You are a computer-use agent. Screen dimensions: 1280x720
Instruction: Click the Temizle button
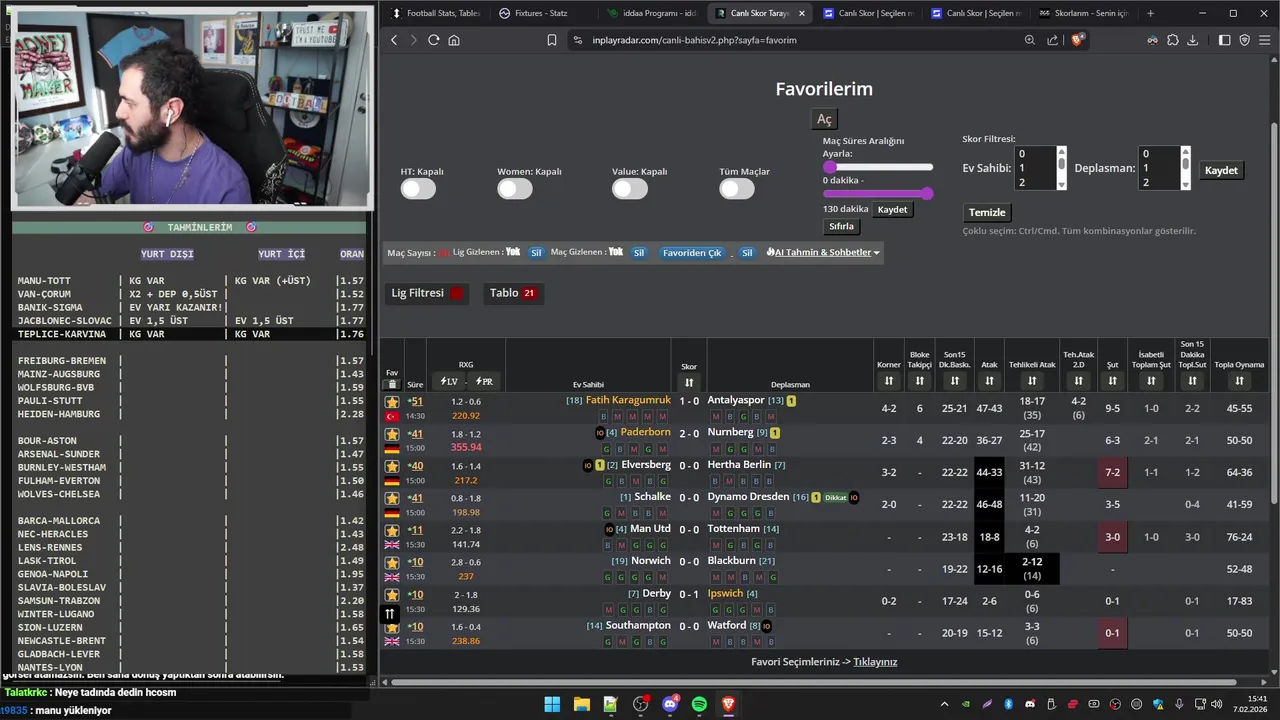point(987,212)
